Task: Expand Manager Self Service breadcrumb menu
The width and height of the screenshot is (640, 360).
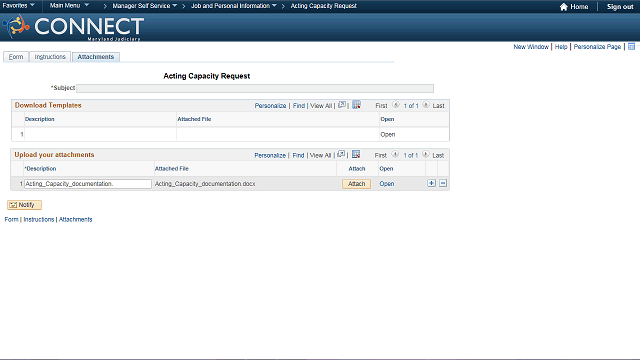Action: [144, 6]
